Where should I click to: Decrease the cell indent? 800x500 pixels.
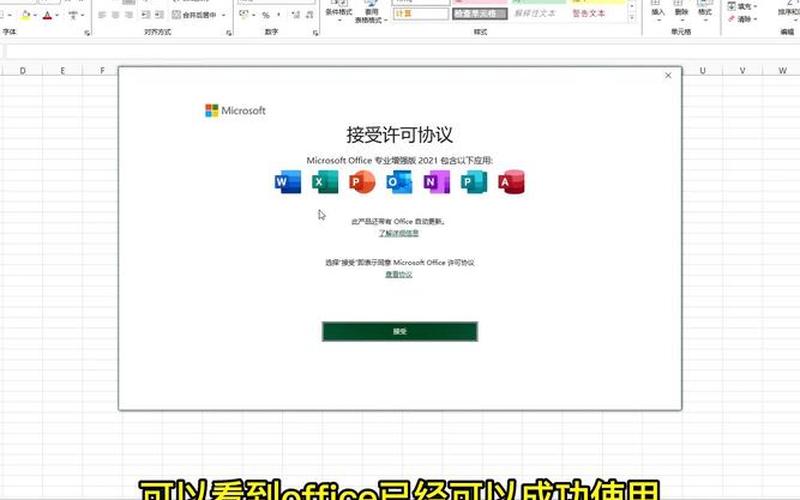146,15
